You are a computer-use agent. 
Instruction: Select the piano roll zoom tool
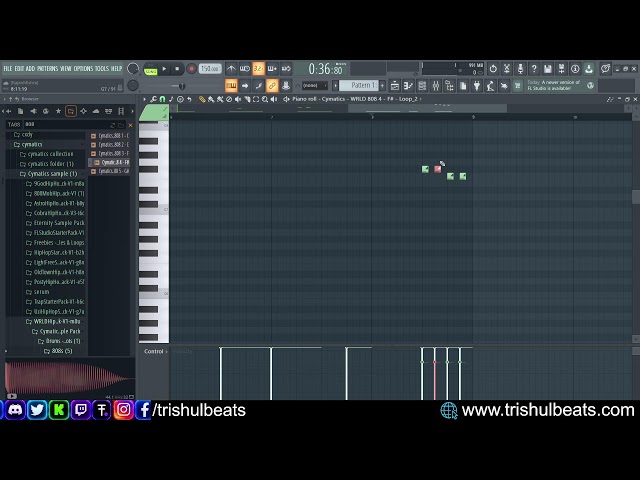coord(265,99)
